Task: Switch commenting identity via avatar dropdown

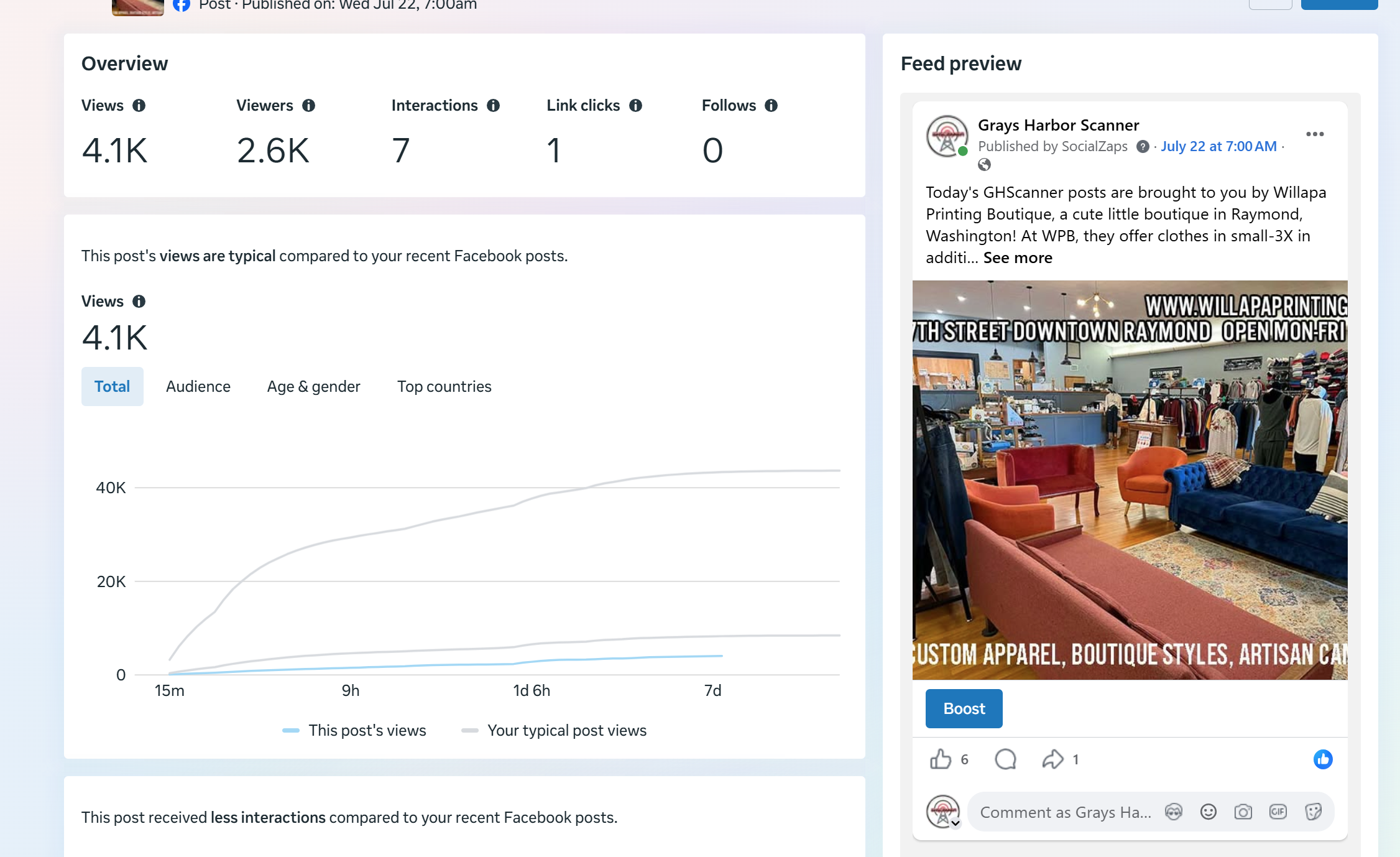Action: (x=944, y=812)
